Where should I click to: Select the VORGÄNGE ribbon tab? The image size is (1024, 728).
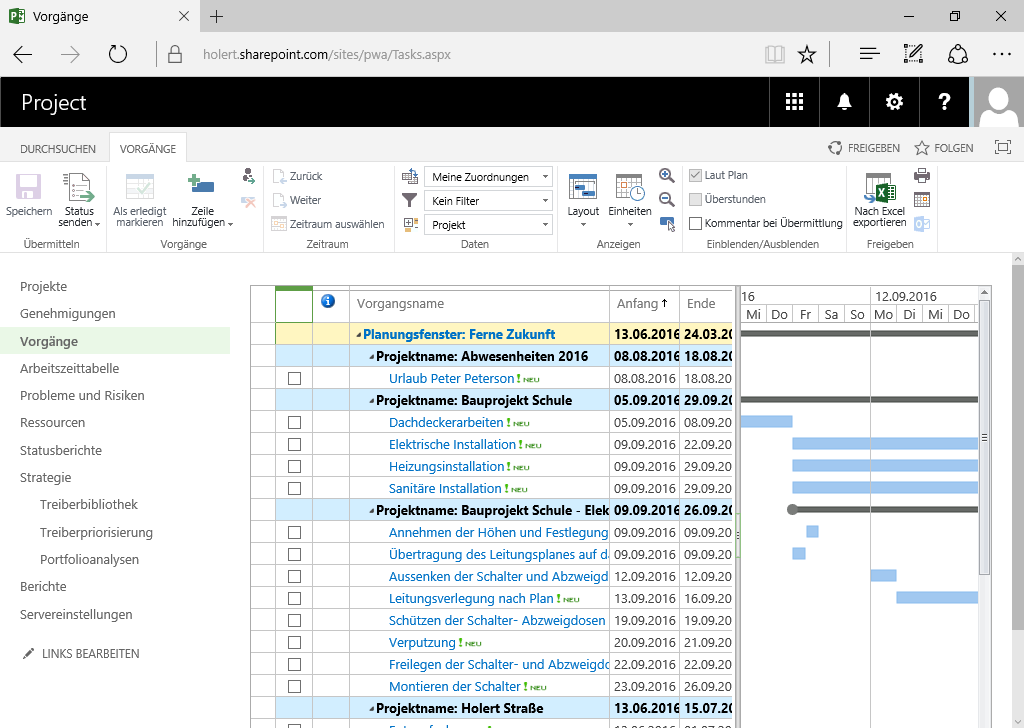pyautogui.click(x=148, y=149)
